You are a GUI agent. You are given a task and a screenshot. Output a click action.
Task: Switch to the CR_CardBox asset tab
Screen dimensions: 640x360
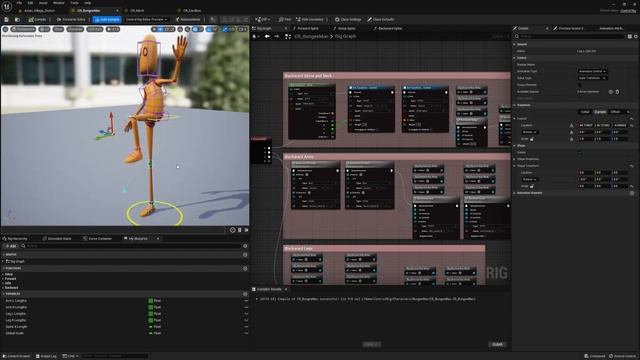coord(192,11)
